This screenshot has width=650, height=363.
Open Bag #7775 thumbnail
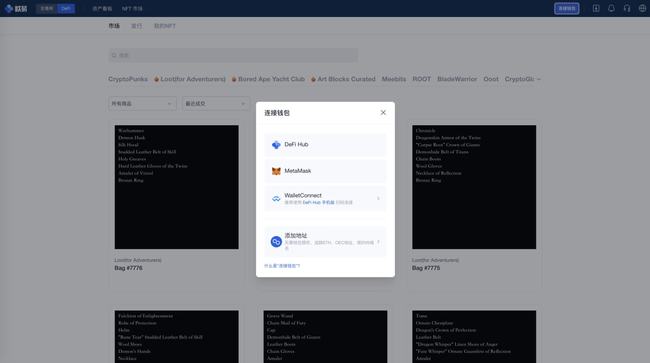click(474, 187)
